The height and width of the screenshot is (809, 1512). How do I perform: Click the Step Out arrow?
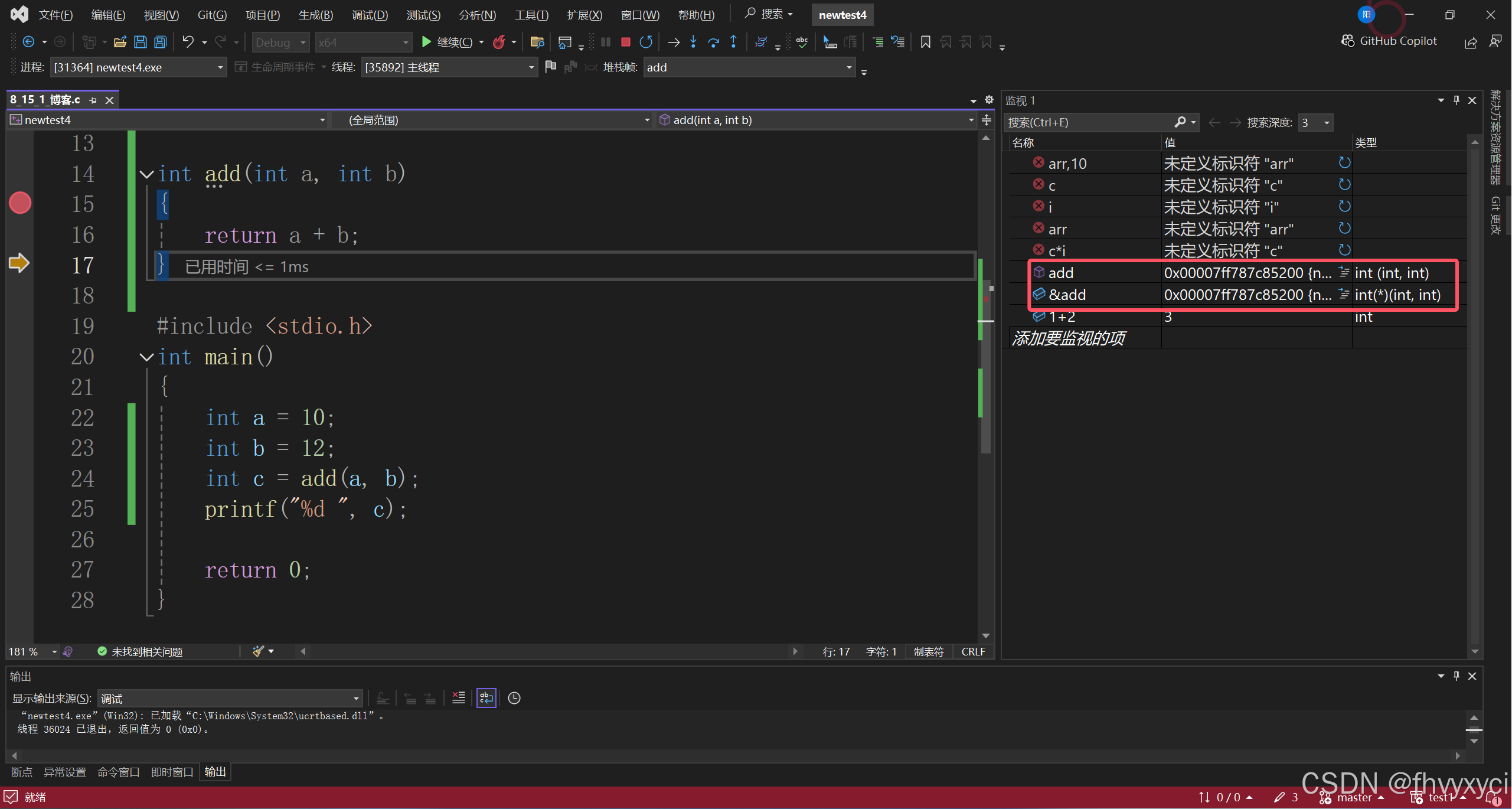pos(733,42)
